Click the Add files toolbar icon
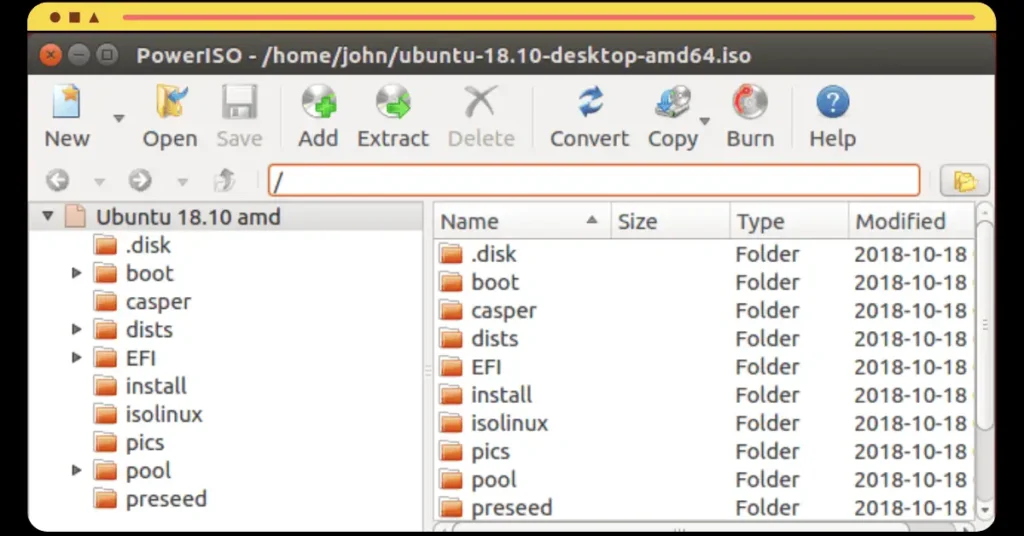1024x536 pixels. (318, 102)
